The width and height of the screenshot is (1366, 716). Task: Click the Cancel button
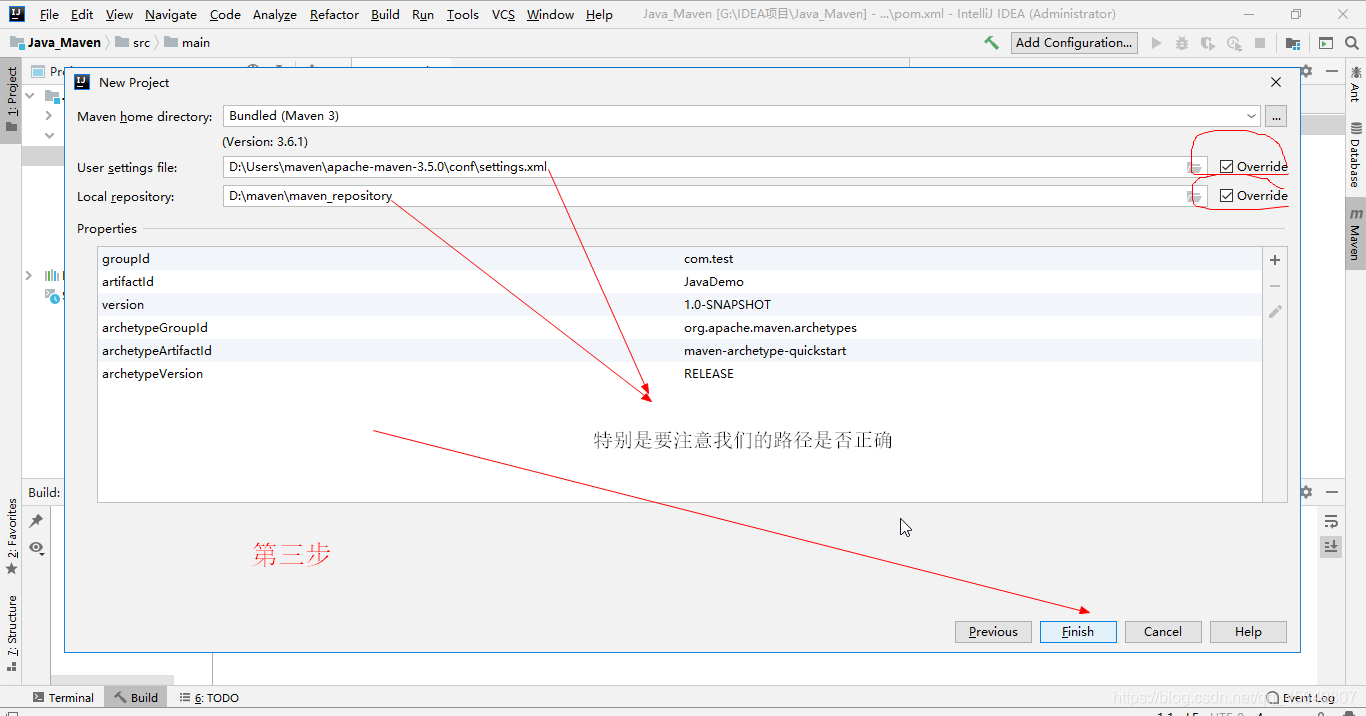1163,632
